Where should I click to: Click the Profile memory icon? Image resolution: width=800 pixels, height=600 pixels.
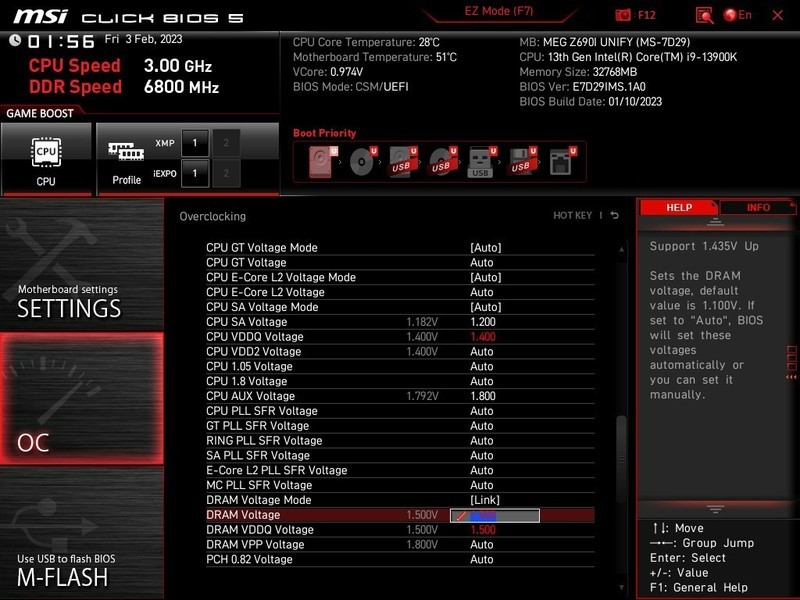tap(126, 154)
